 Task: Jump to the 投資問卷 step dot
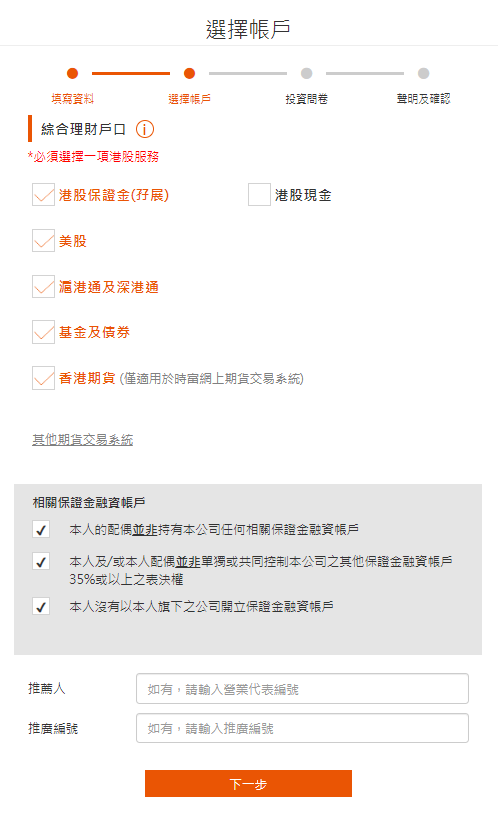(307, 73)
